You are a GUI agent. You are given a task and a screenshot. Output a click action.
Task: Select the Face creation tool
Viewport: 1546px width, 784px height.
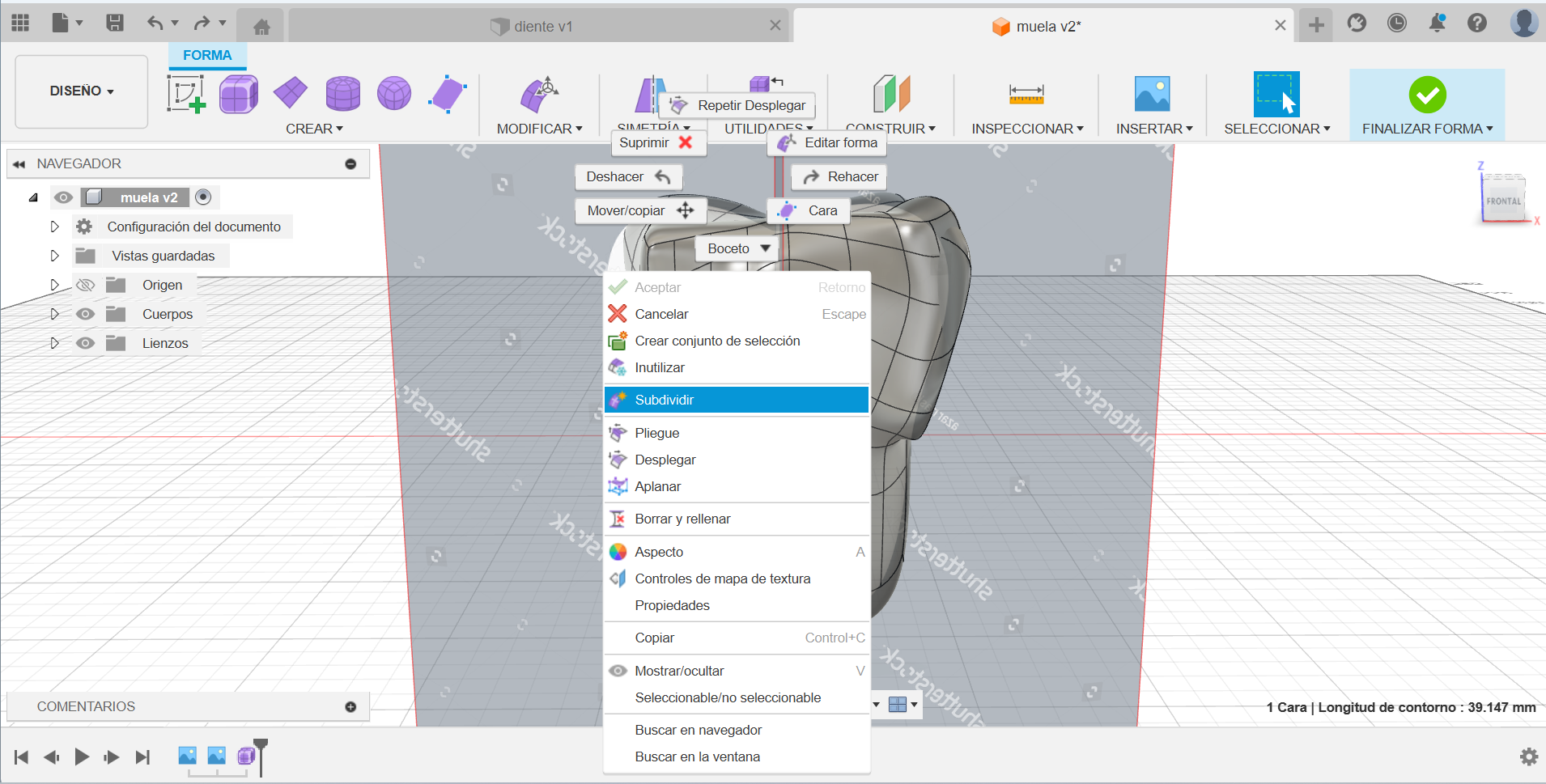[448, 94]
